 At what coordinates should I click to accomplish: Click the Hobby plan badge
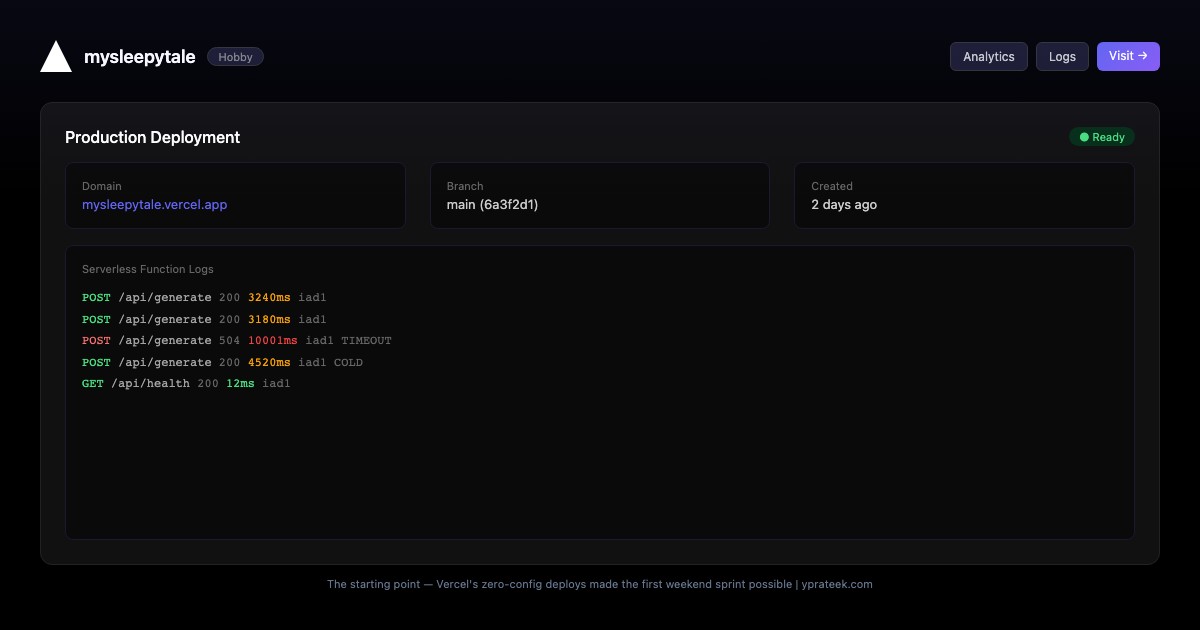click(235, 57)
